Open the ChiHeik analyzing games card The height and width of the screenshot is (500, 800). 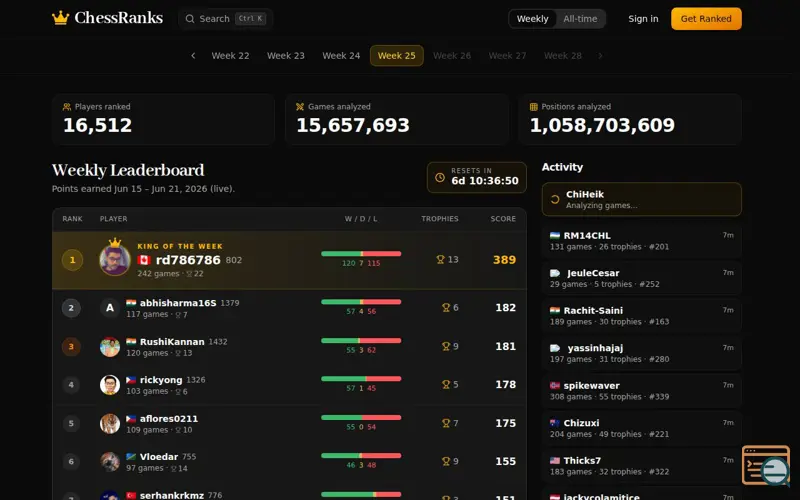tap(641, 199)
